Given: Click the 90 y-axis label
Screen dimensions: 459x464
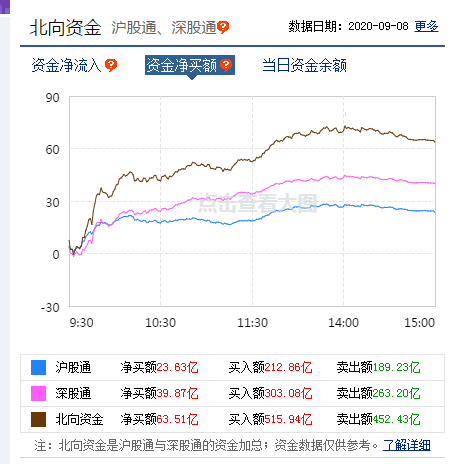Looking at the screenshot, I should (53, 98).
